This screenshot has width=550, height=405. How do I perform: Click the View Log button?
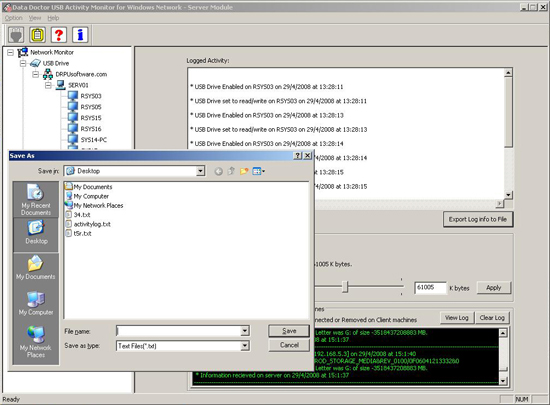coord(457,318)
